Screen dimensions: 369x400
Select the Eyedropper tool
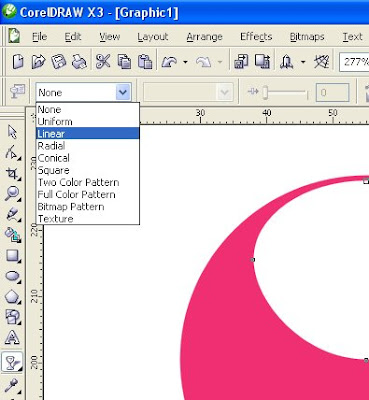click(x=12, y=386)
